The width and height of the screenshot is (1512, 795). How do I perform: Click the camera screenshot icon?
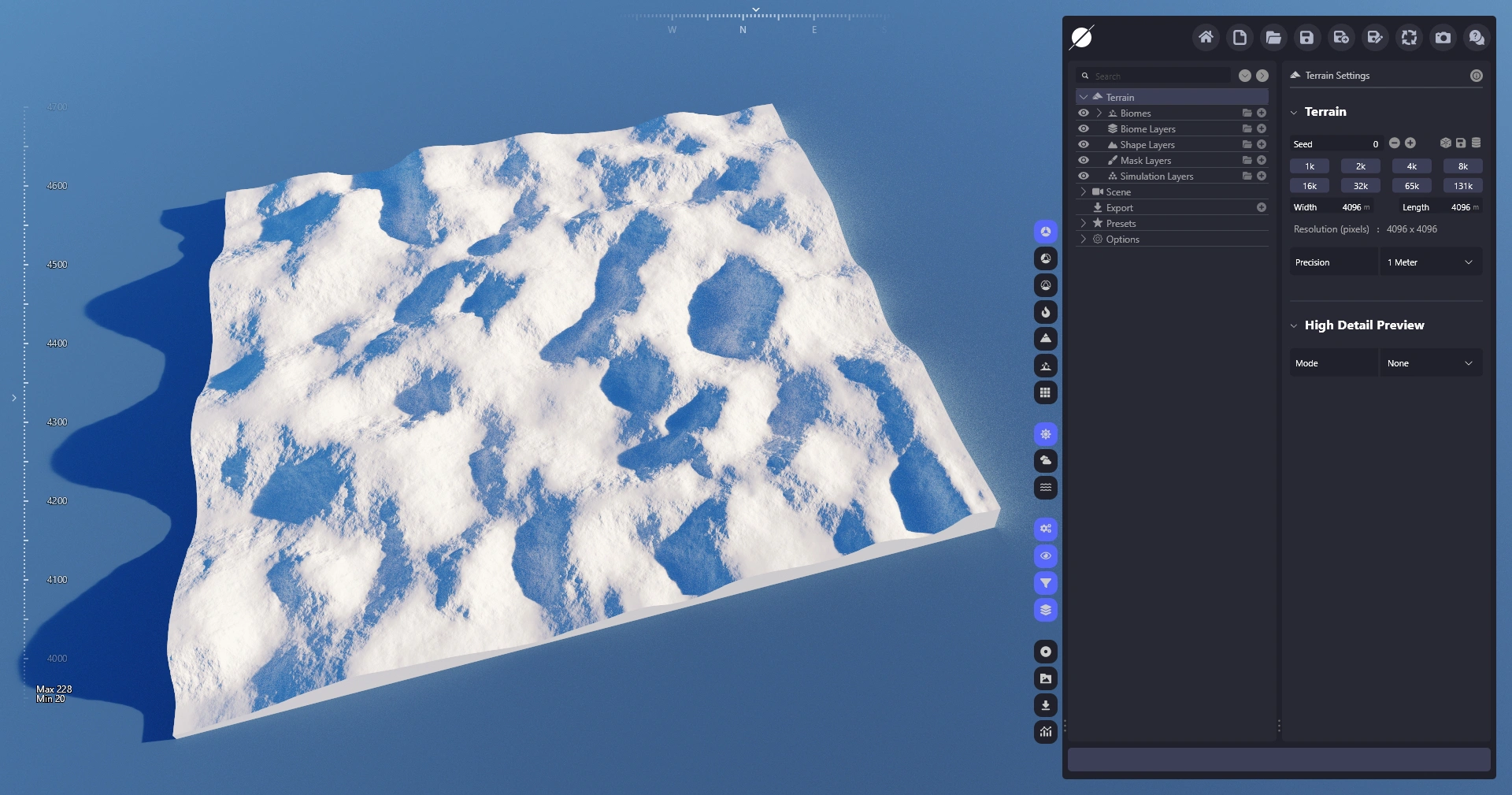click(1443, 37)
